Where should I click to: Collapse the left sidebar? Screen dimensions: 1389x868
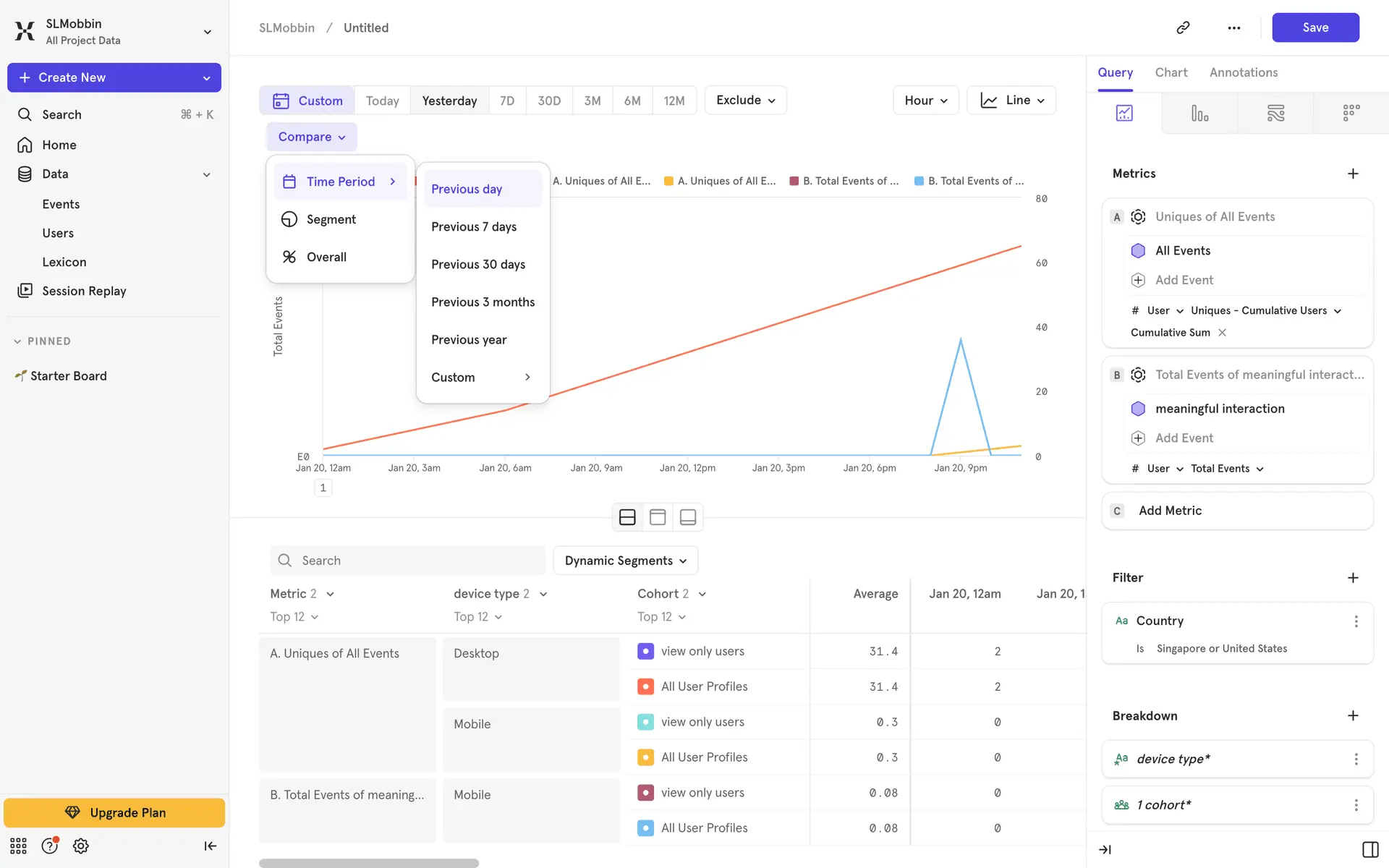pos(210,846)
